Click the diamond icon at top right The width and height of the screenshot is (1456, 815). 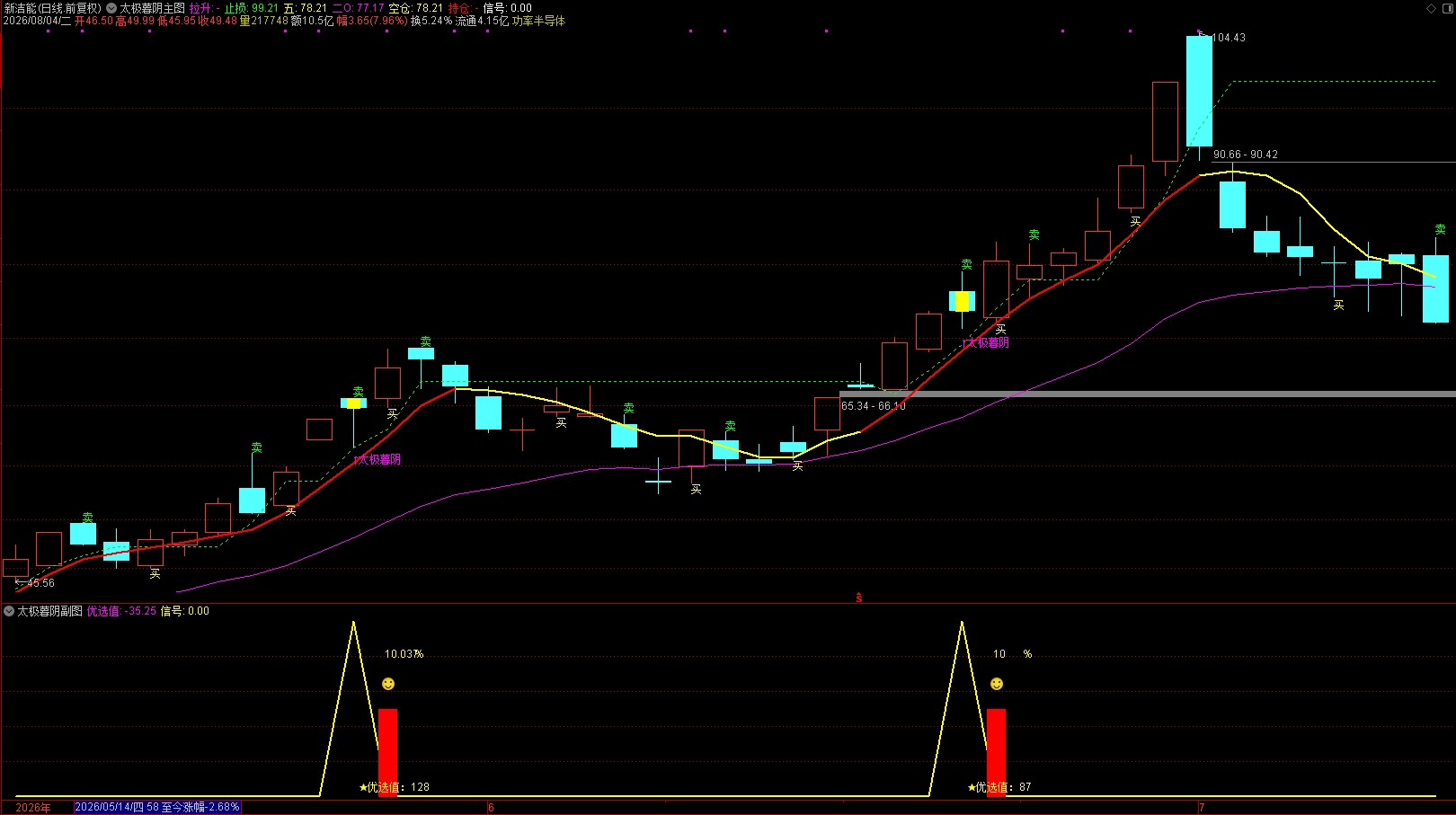pos(1432,8)
